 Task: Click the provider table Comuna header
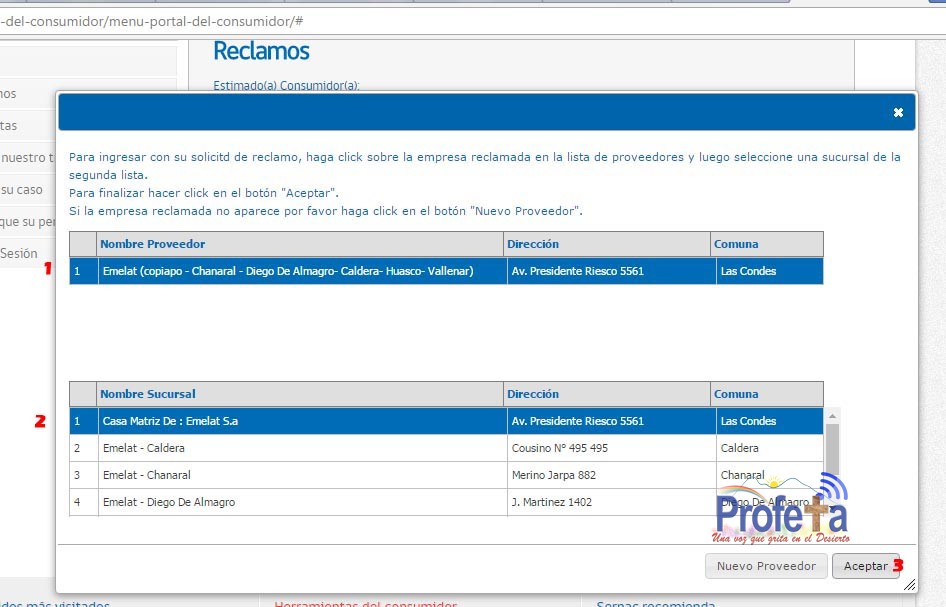tap(767, 244)
